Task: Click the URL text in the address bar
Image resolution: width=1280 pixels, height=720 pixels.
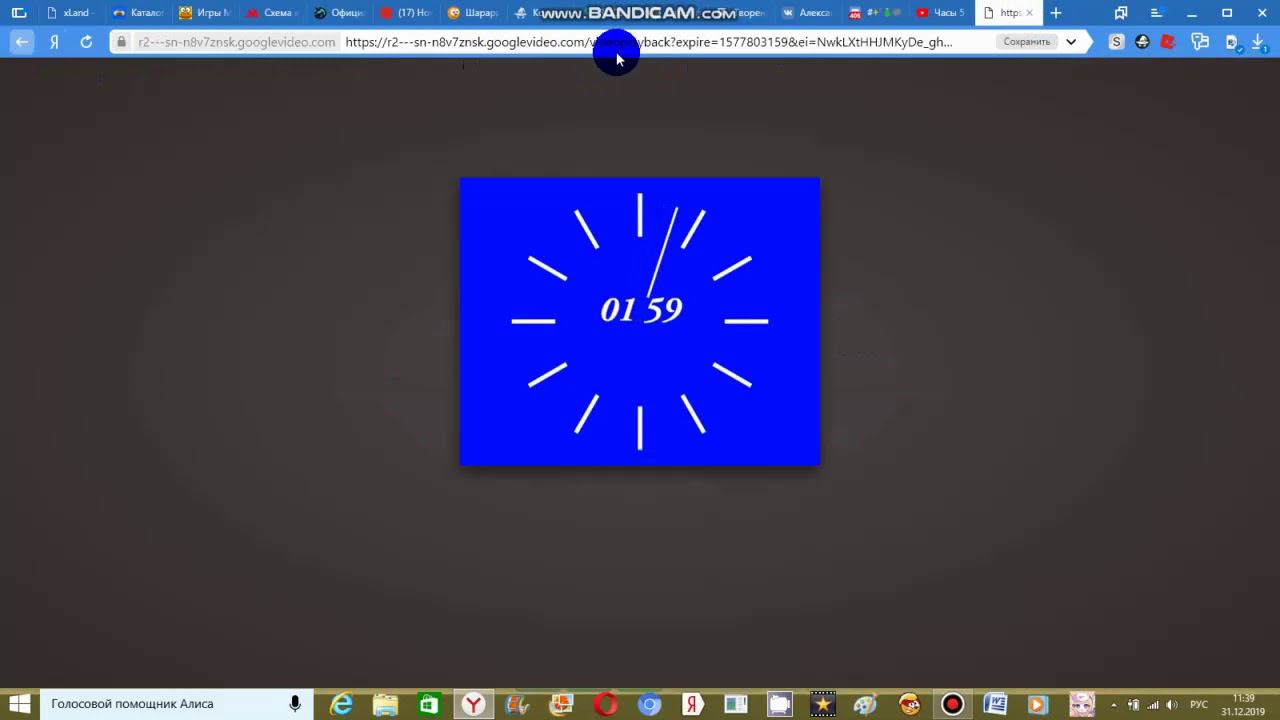Action: point(648,42)
